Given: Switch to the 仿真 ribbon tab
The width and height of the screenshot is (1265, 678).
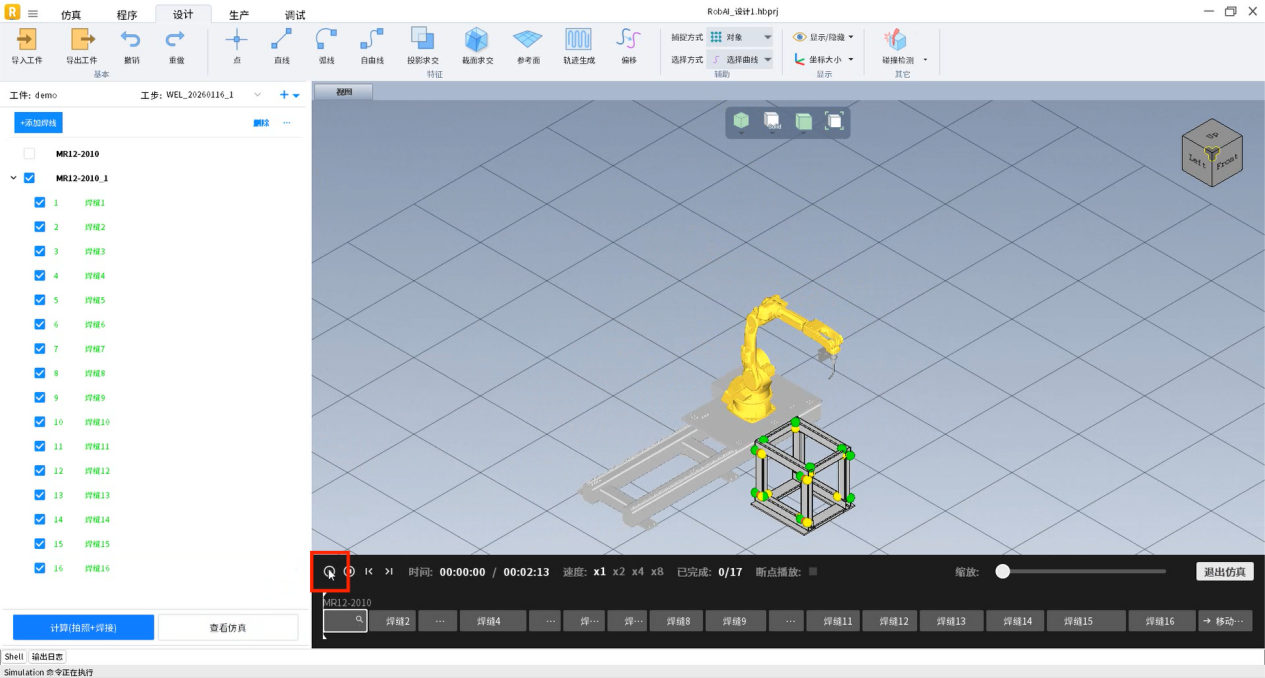Looking at the screenshot, I should (x=71, y=15).
